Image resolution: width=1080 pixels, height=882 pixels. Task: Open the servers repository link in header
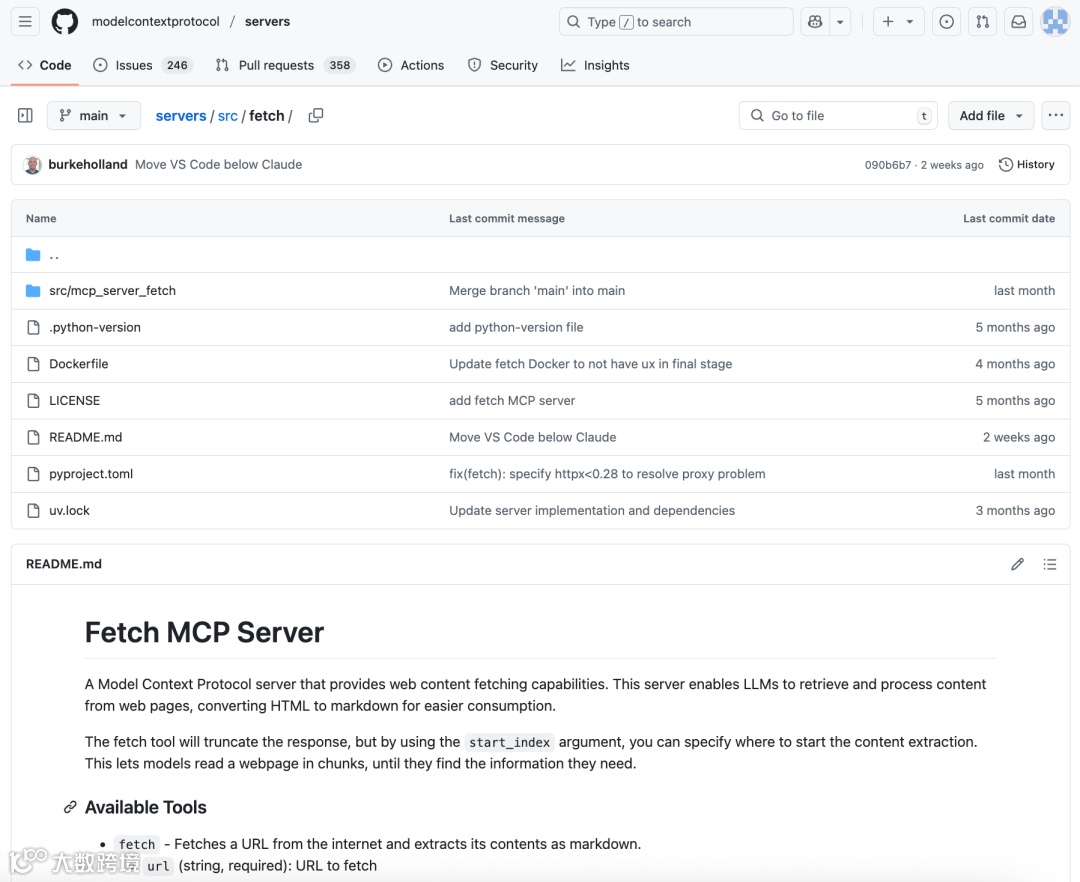coord(267,21)
